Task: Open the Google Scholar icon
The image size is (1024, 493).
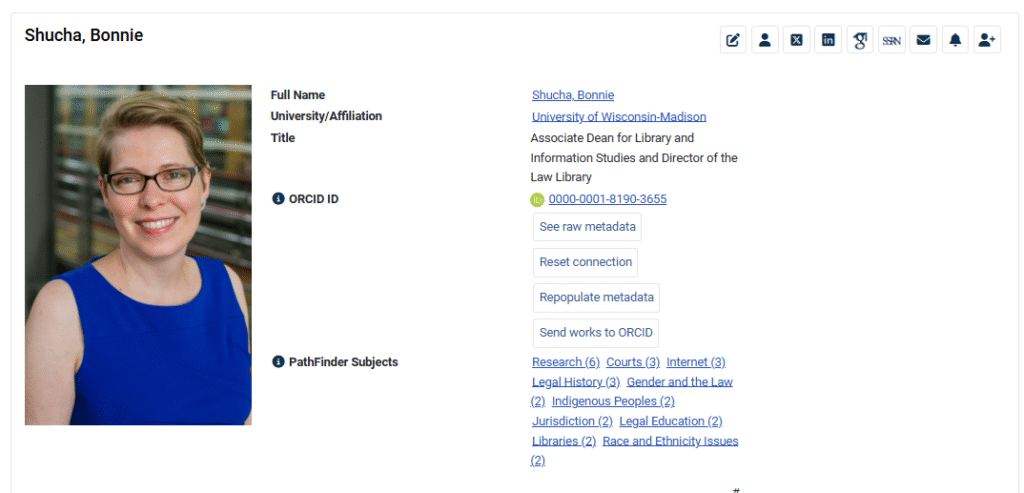Action: click(x=860, y=40)
